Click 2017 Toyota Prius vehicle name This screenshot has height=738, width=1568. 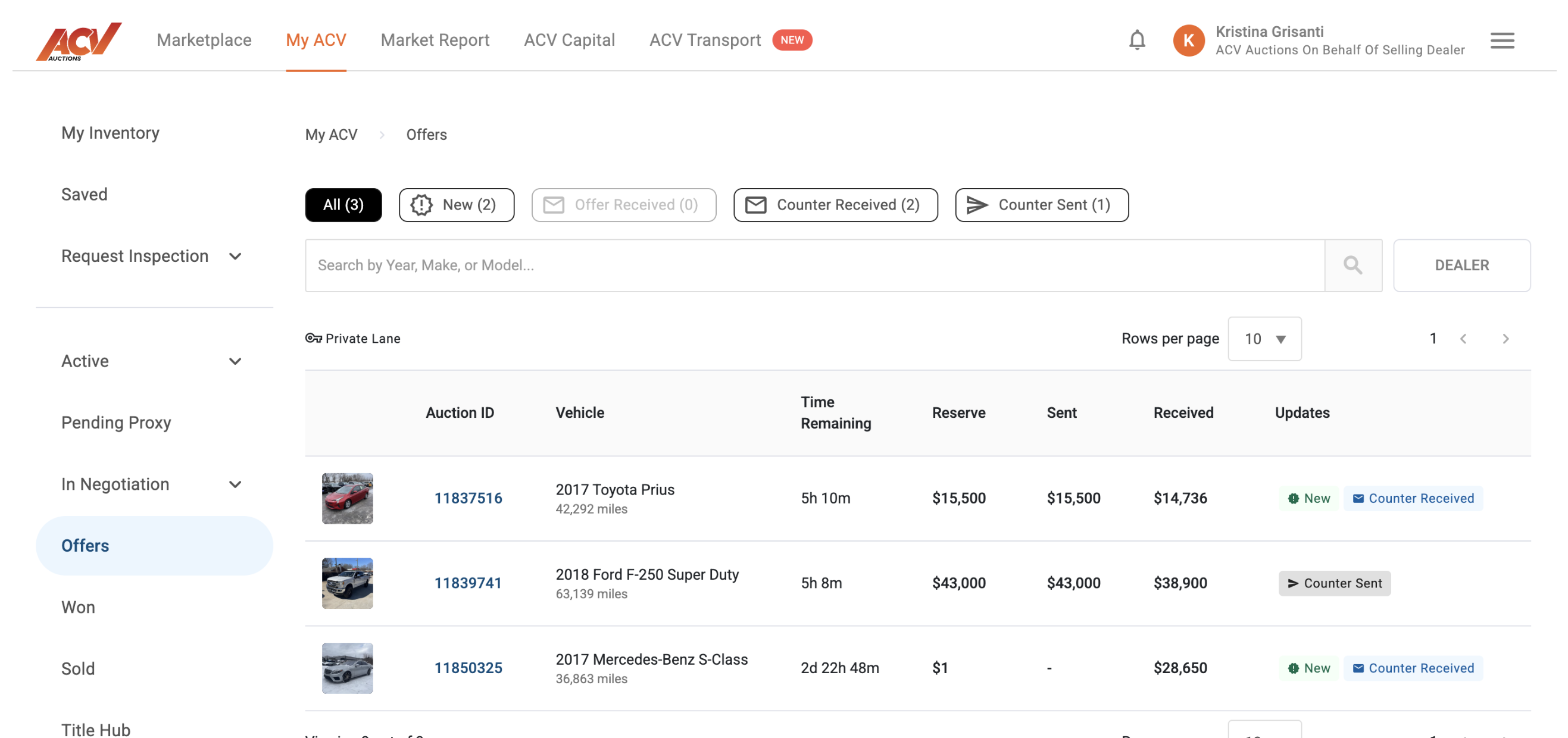click(615, 489)
